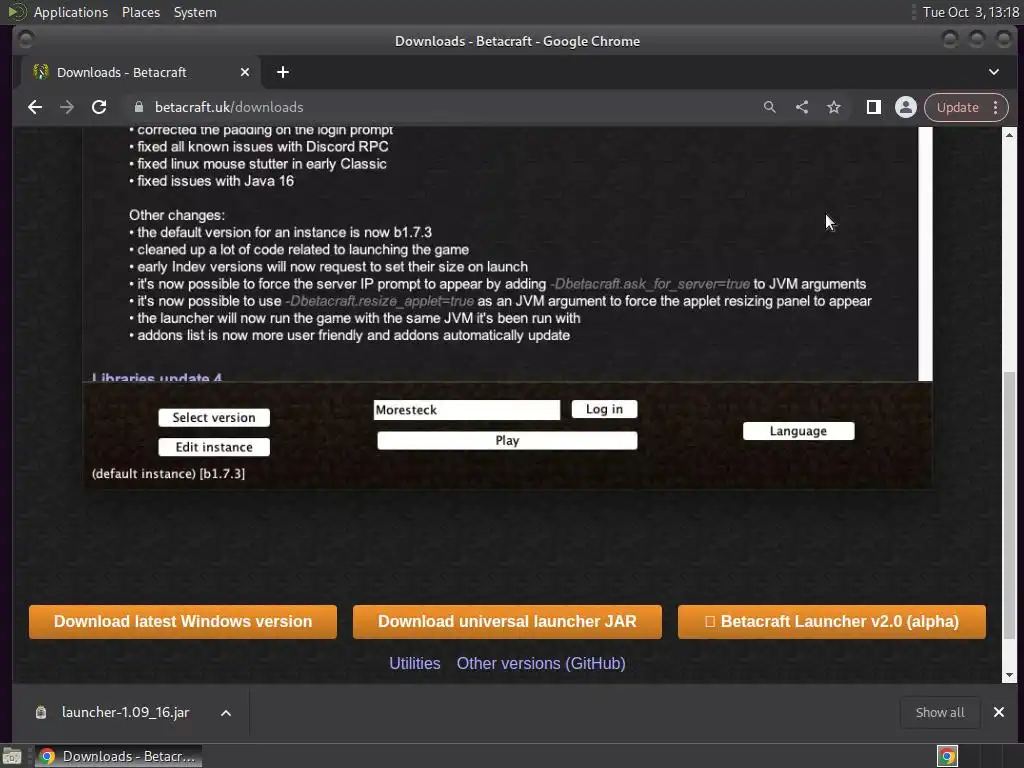Click the Moresteck username field
1024x768 pixels.
click(x=467, y=409)
